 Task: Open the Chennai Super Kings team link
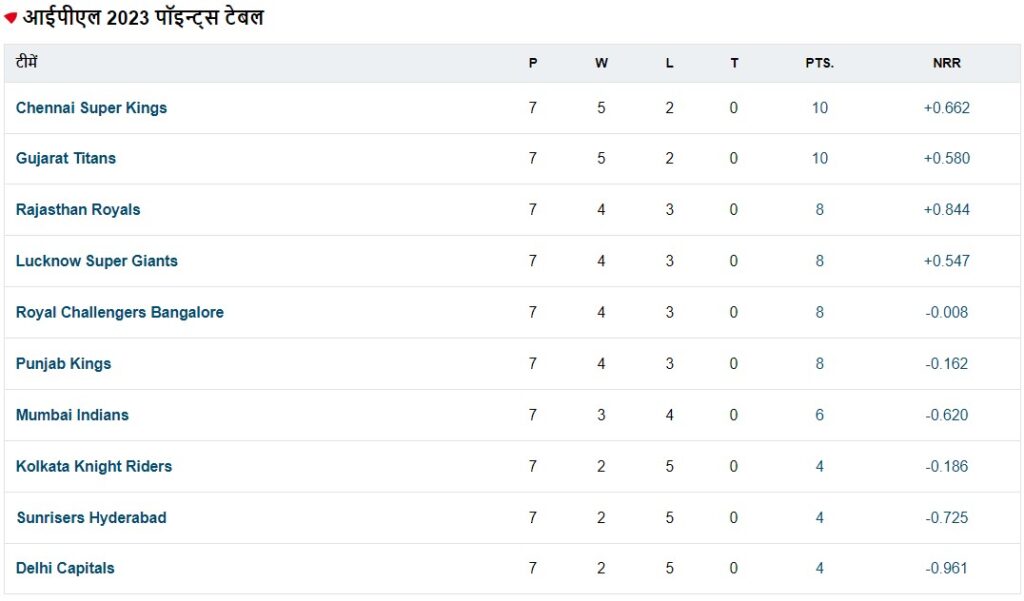click(x=91, y=108)
